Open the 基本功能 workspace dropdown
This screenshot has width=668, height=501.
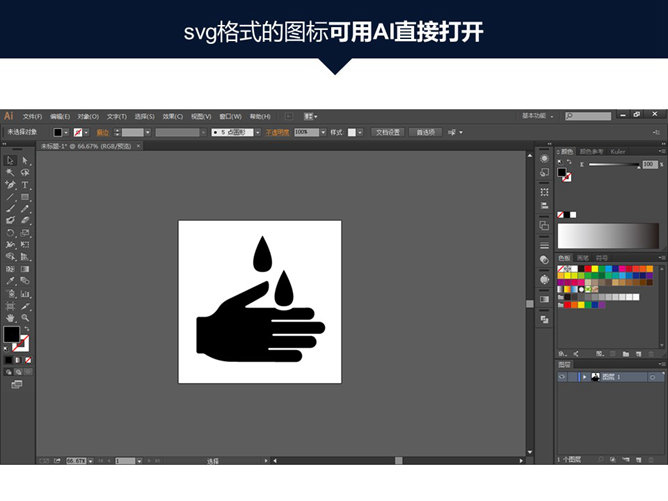540,115
